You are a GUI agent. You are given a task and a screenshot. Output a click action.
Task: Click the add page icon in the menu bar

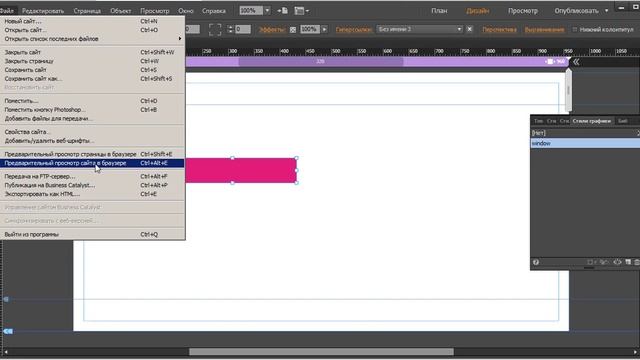282,11
